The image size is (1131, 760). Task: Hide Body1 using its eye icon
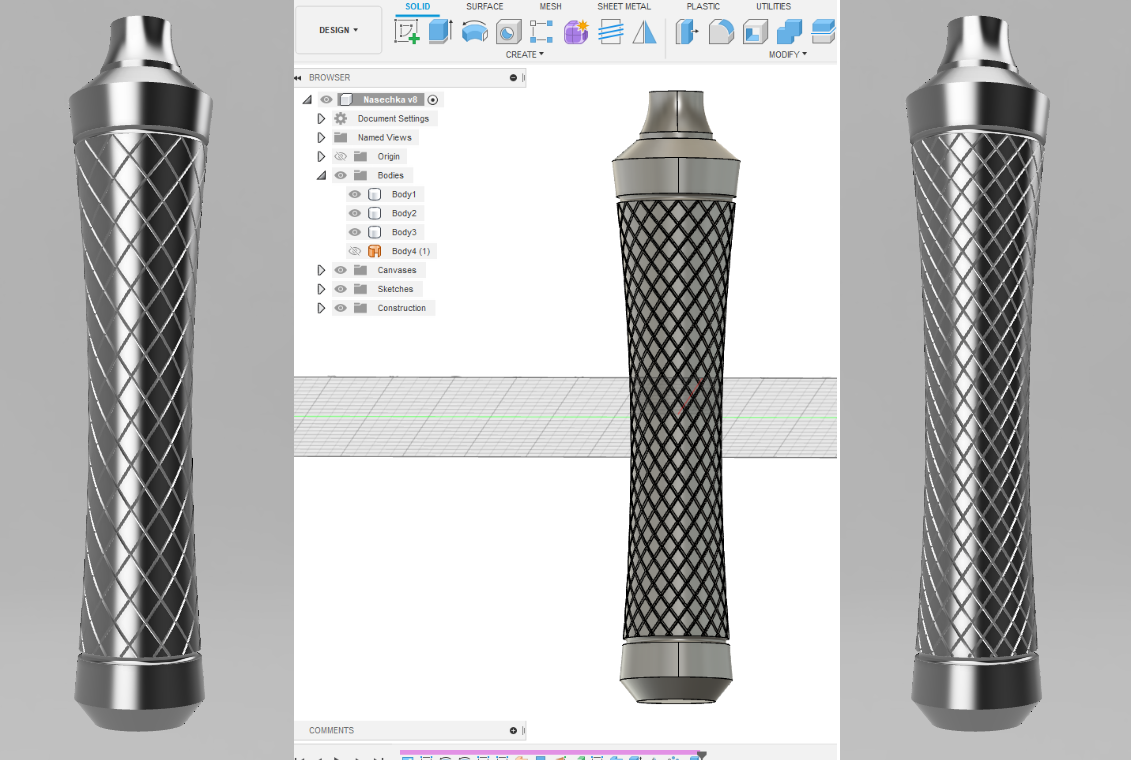354,194
